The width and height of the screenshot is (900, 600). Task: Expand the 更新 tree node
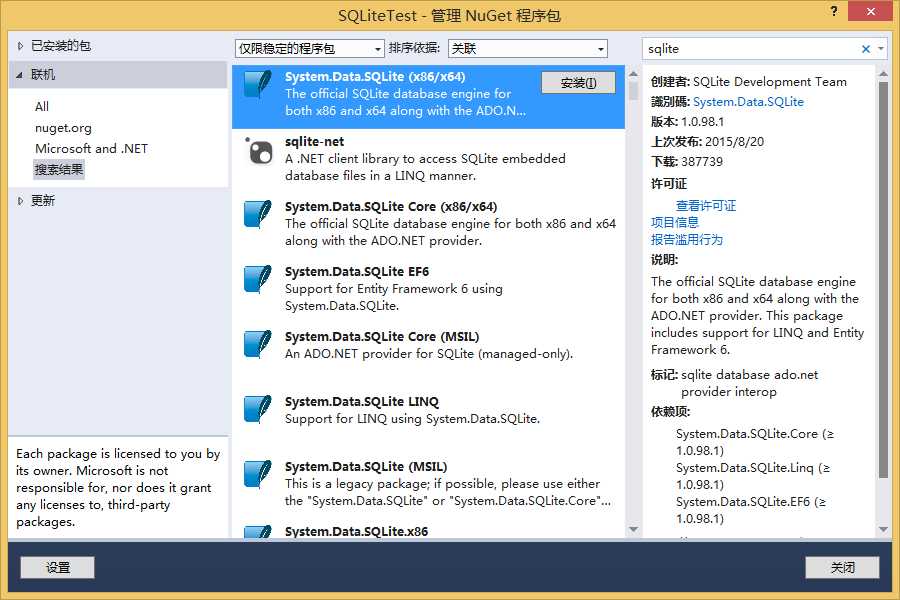[20, 201]
